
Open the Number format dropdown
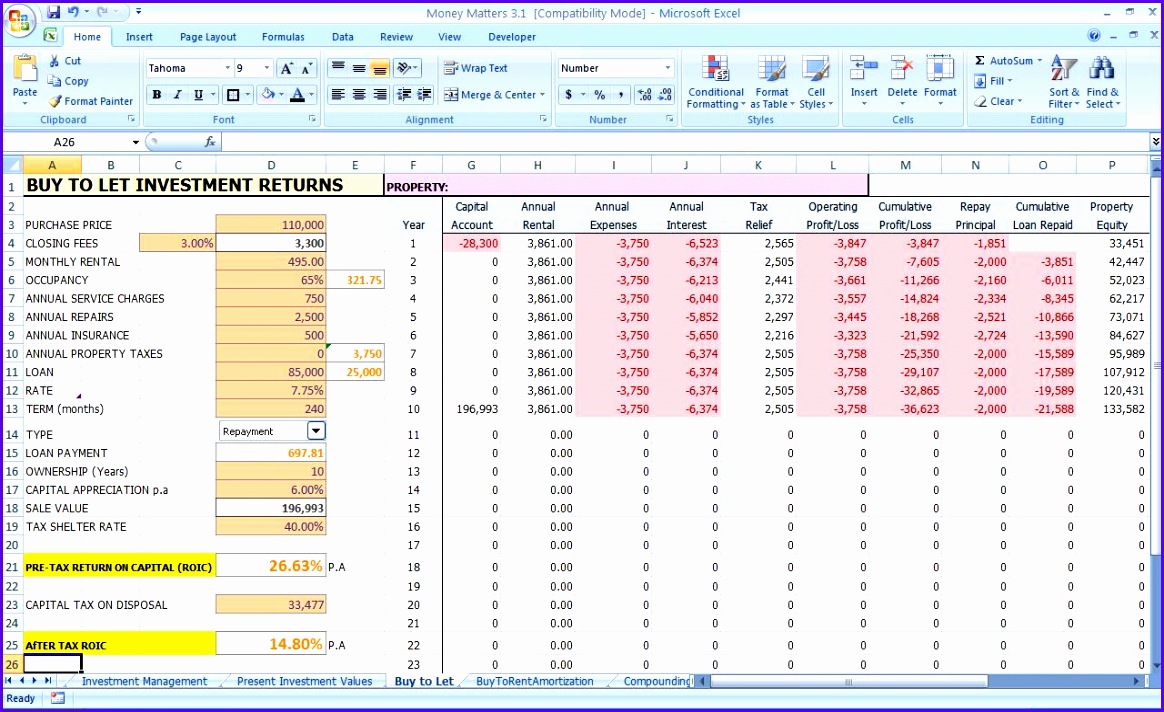(667, 68)
